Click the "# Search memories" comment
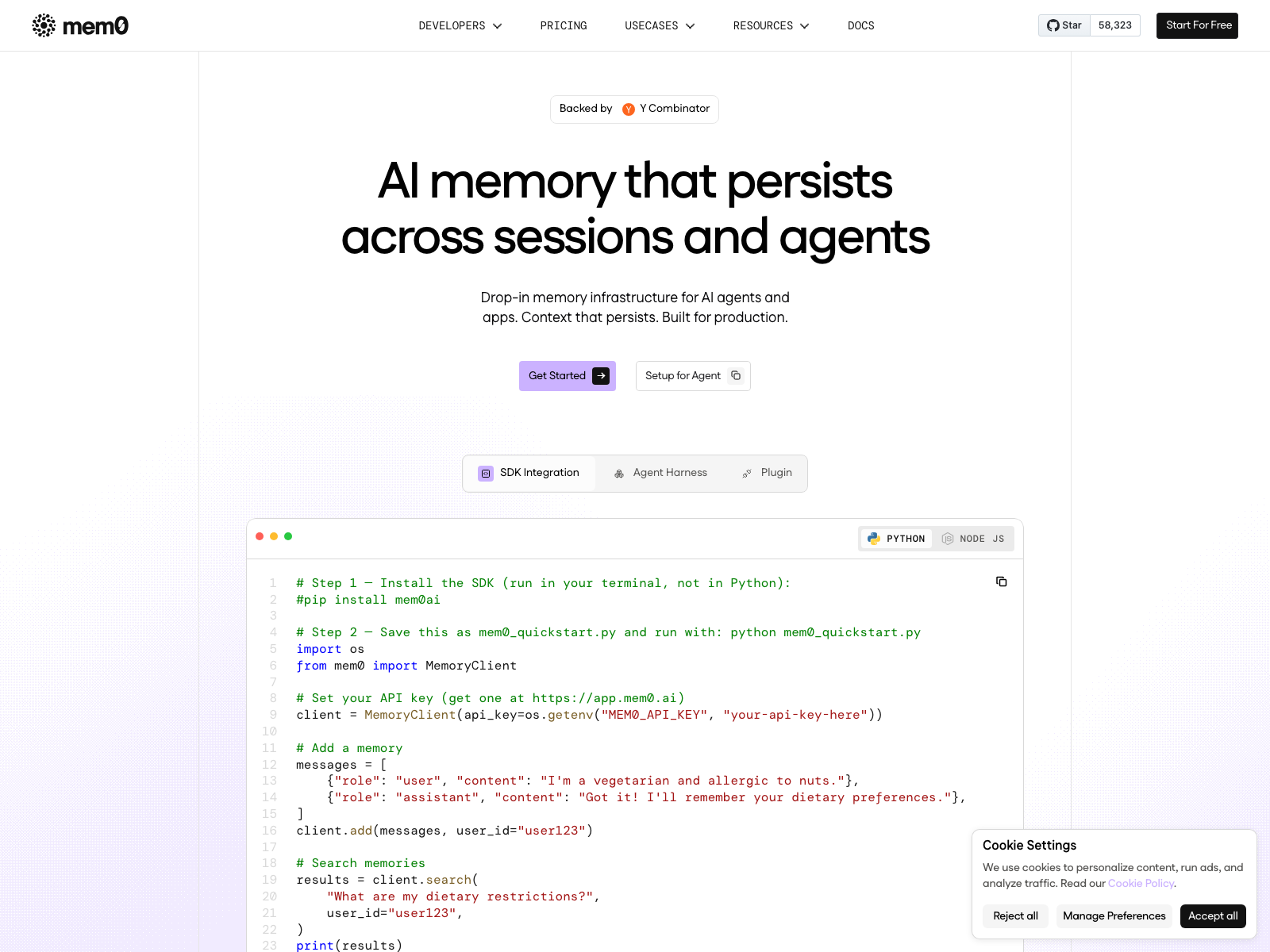Screen dimensions: 1270x952 click(x=360, y=864)
